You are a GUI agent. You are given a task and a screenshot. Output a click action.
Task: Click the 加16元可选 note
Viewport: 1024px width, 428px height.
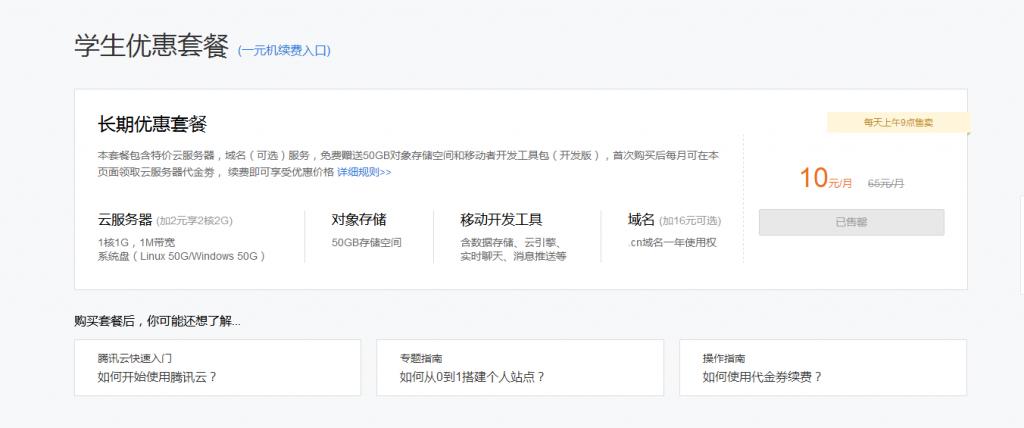point(690,221)
